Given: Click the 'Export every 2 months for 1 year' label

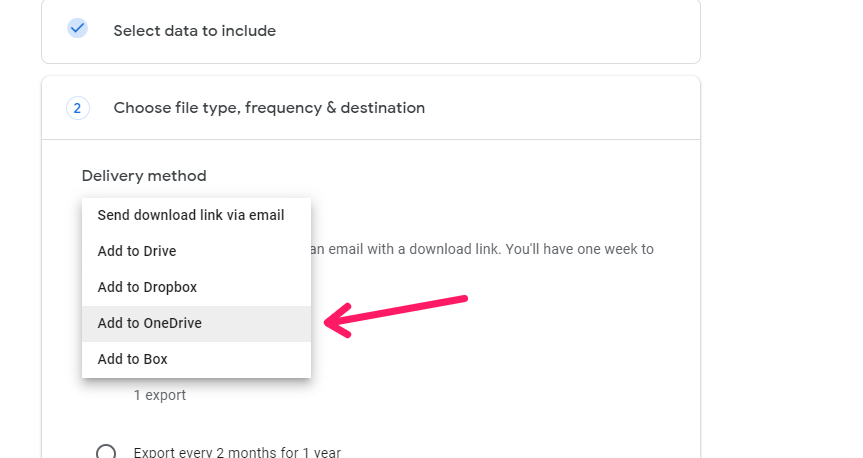Looking at the screenshot, I should (237, 452).
